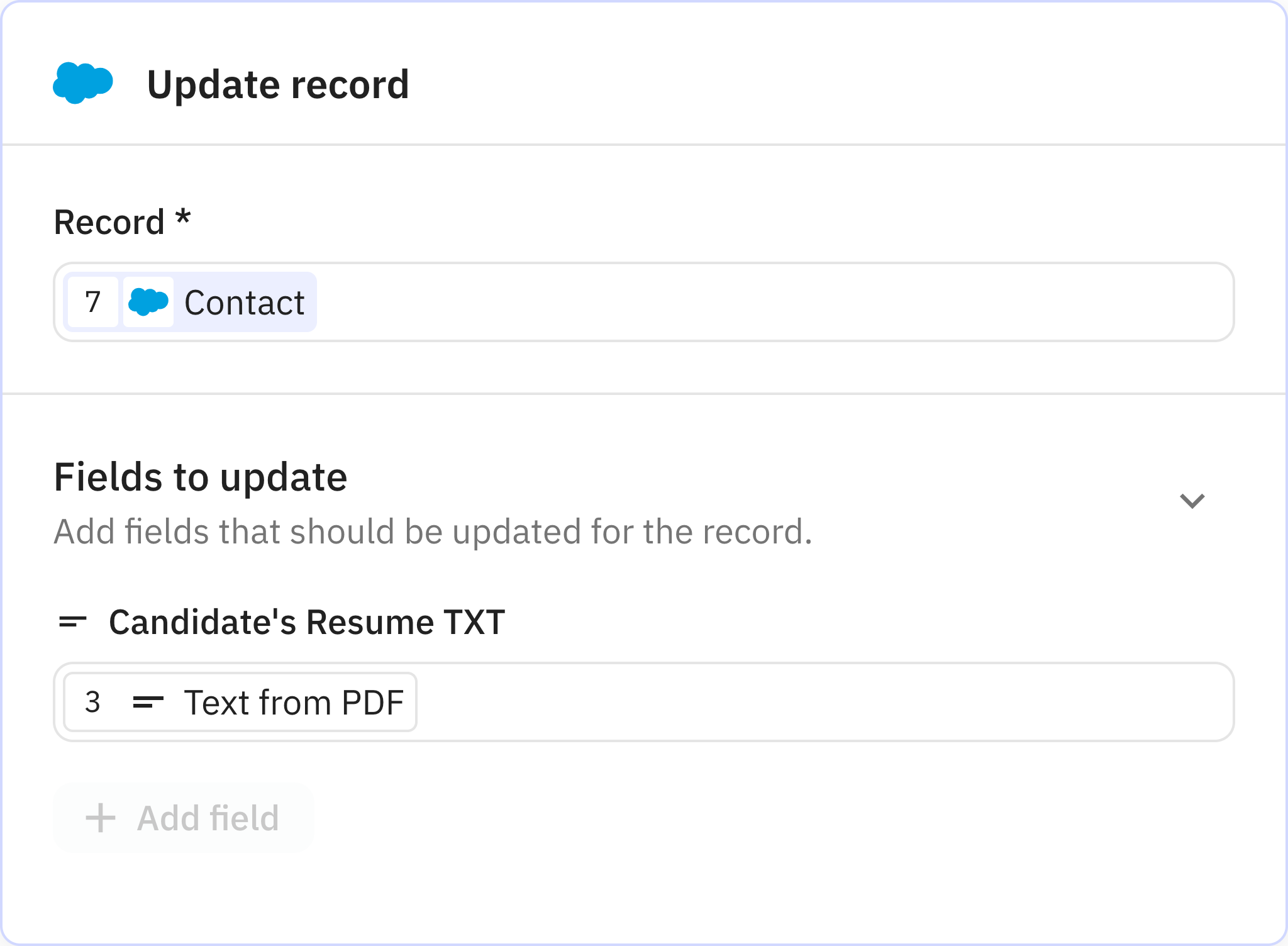This screenshot has height=946, width=1288.
Task: Click the step number 7 badge on the Contact pill
Action: pyautogui.click(x=92, y=302)
